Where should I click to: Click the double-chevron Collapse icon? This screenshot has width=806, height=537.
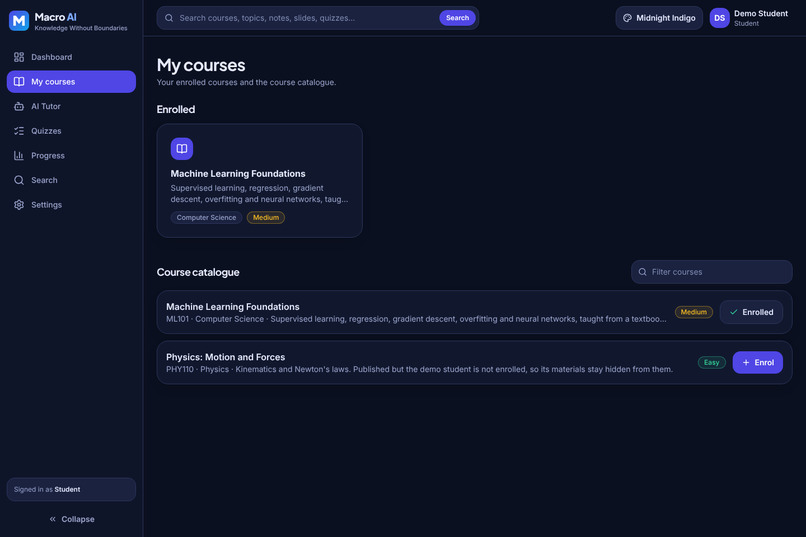(52, 519)
